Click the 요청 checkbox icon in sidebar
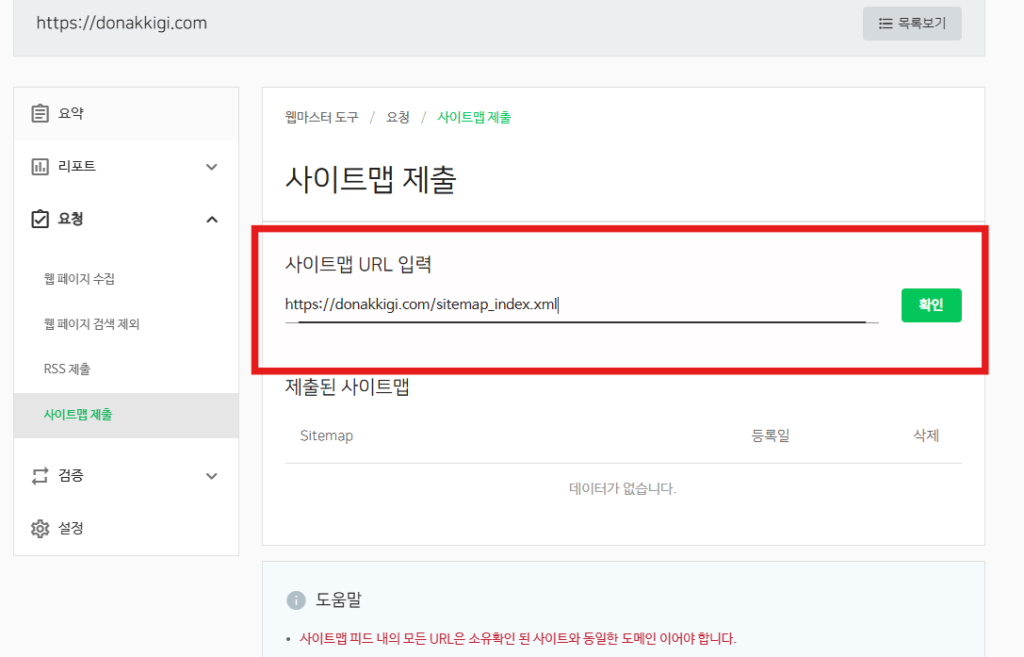 pos(40,219)
